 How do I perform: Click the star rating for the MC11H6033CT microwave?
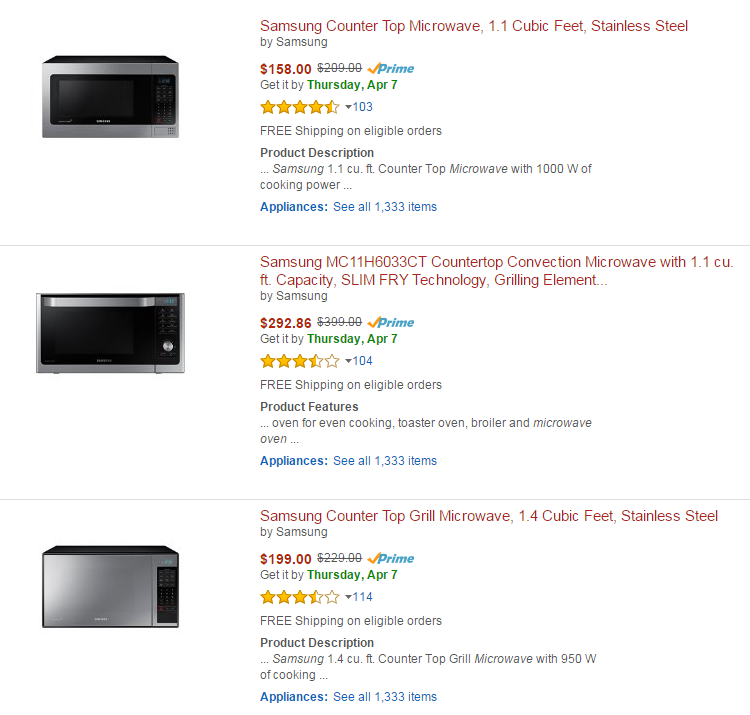point(300,361)
